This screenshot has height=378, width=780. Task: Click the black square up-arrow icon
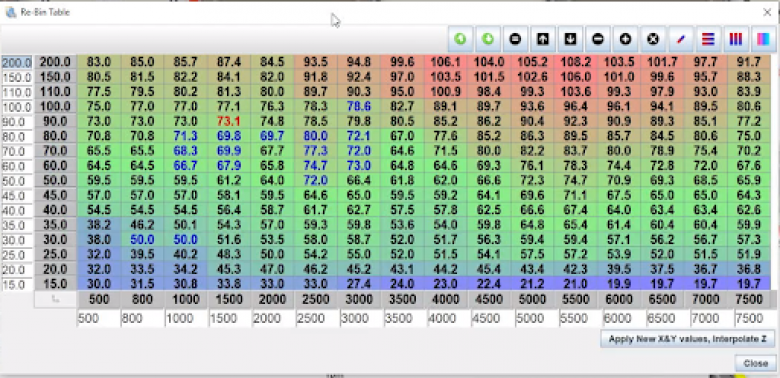tap(543, 39)
